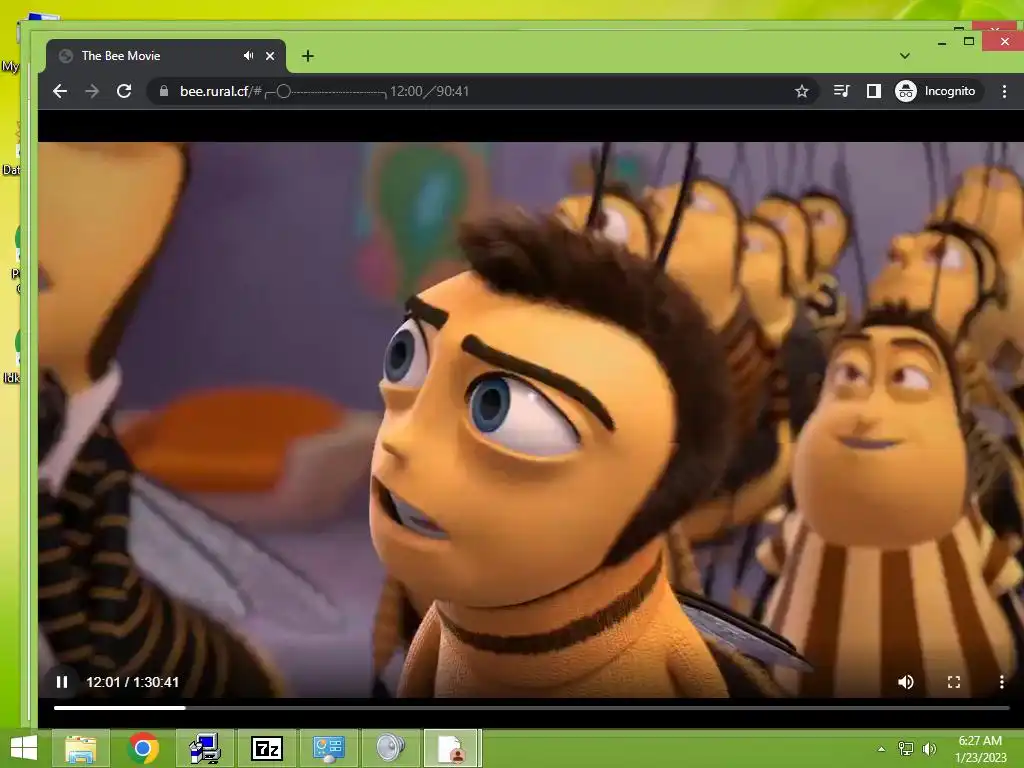Open network status tray icon
Screen dimensions: 1024x768
coord(906,749)
